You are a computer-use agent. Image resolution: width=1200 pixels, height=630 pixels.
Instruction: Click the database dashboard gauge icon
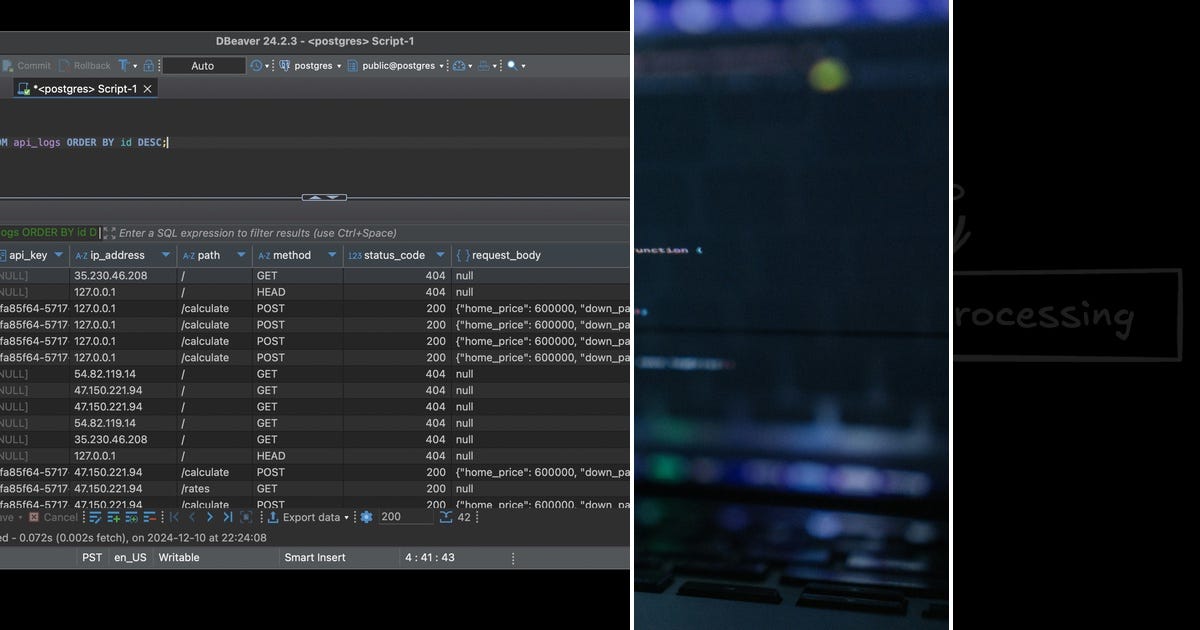click(x=459, y=66)
